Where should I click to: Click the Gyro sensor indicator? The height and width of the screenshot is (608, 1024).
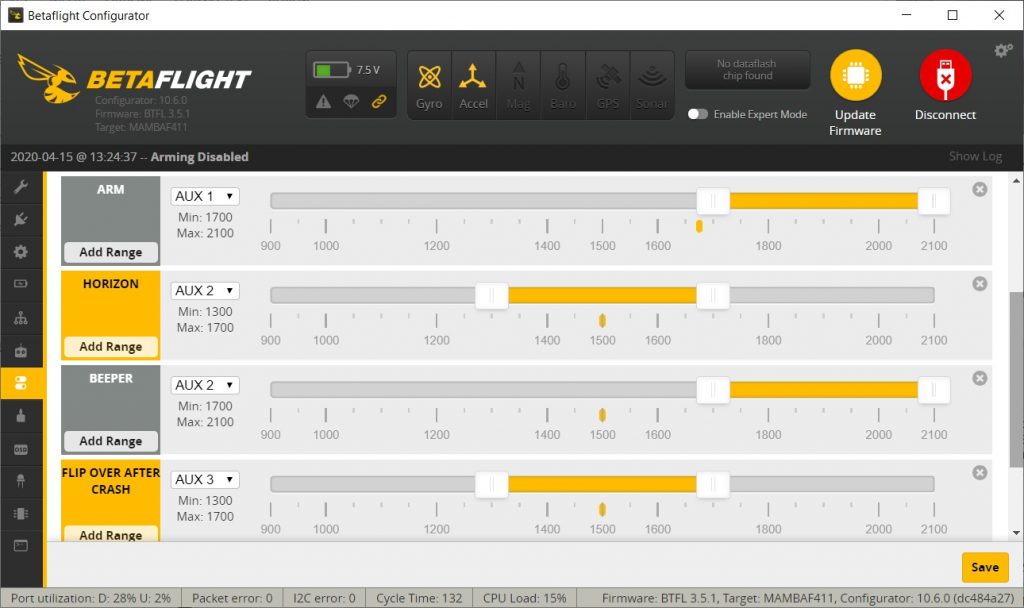[x=429, y=86]
